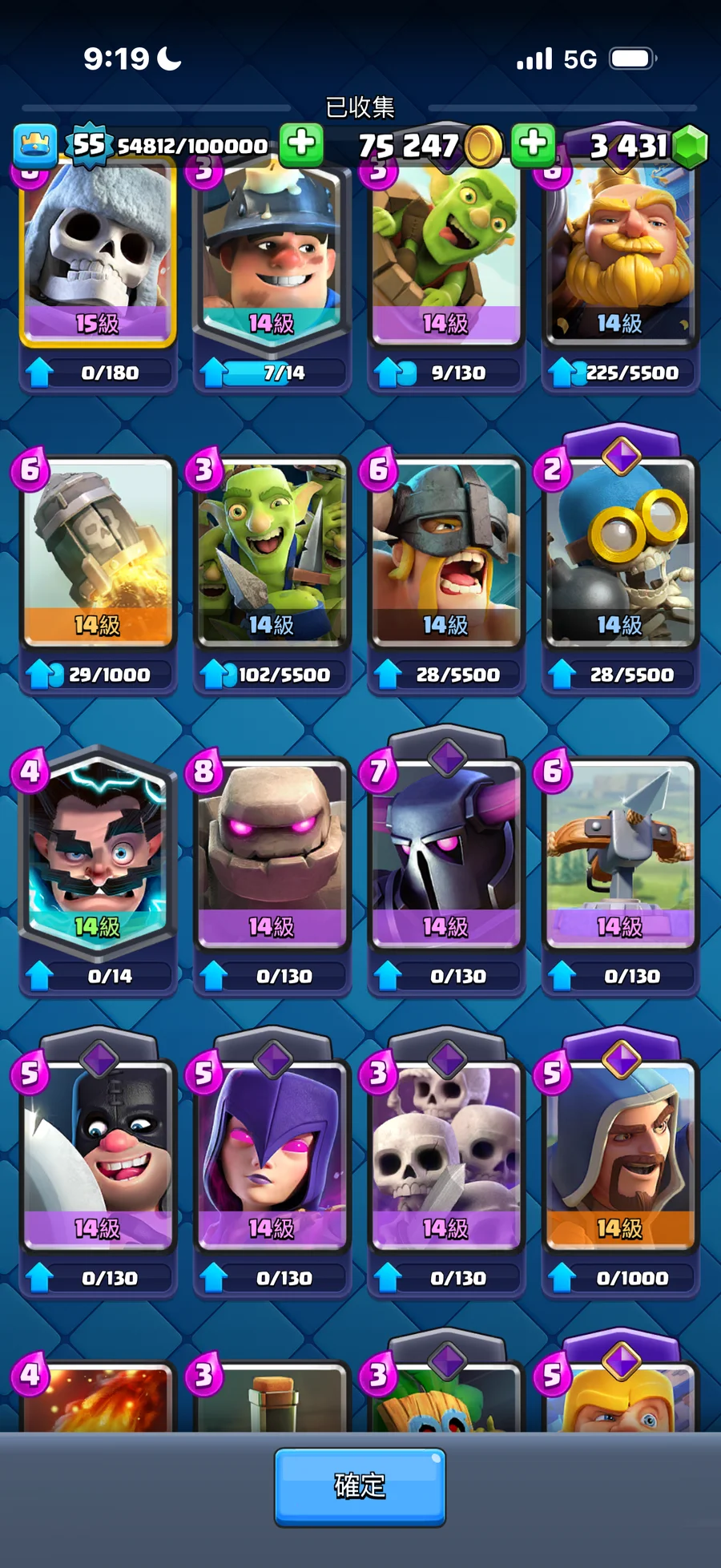Tap the Goblin Gang 102/5500 progress counter
Image resolution: width=721 pixels, height=1568 pixels.
[284, 675]
